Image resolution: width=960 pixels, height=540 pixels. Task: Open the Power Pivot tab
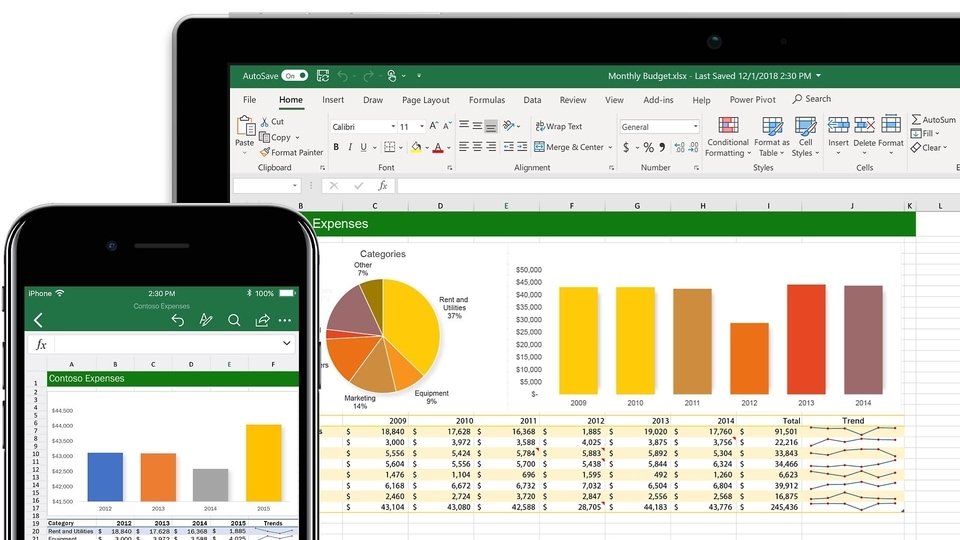pyautogui.click(x=752, y=100)
